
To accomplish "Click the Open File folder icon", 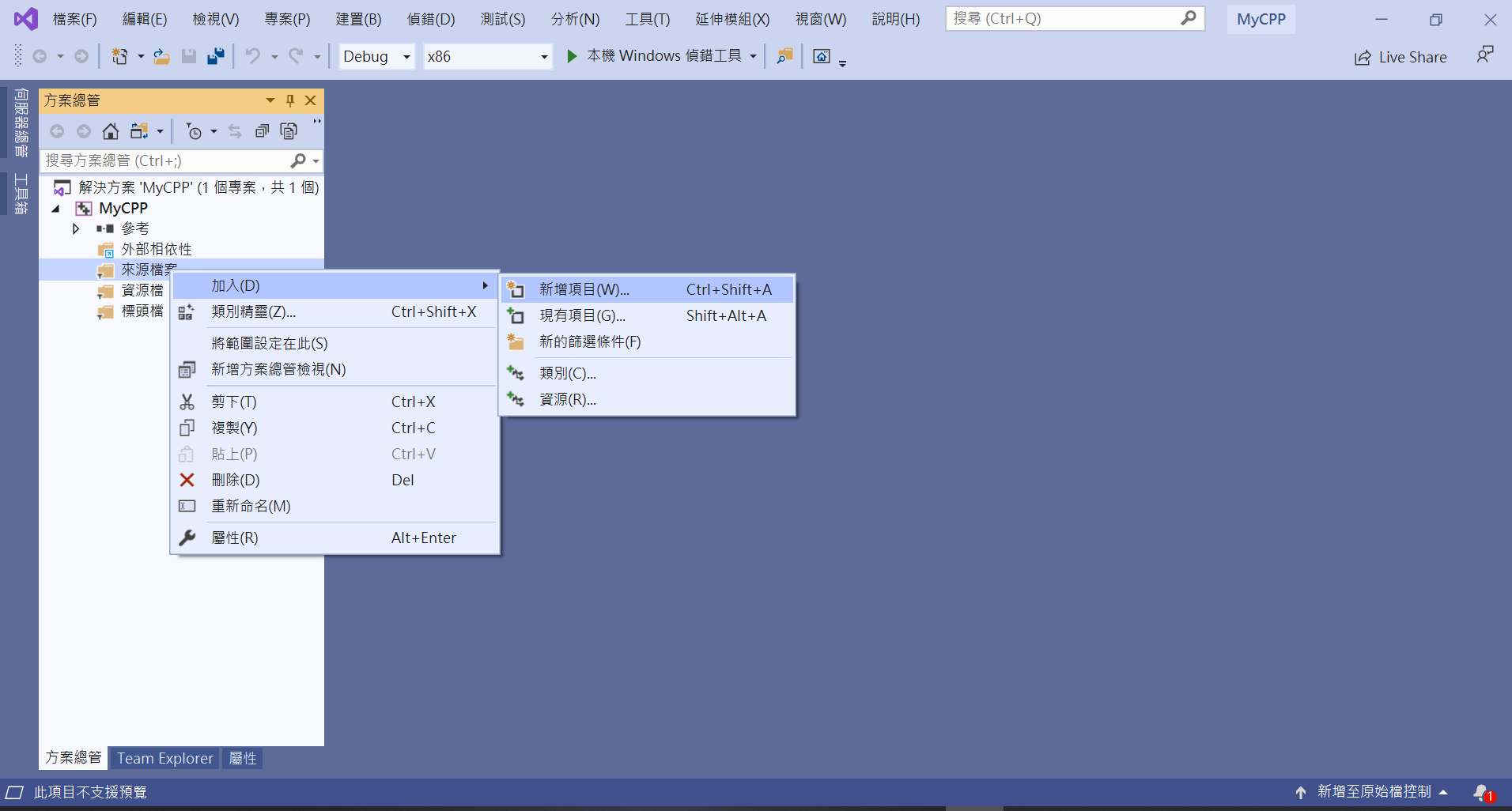I will pyautogui.click(x=161, y=56).
